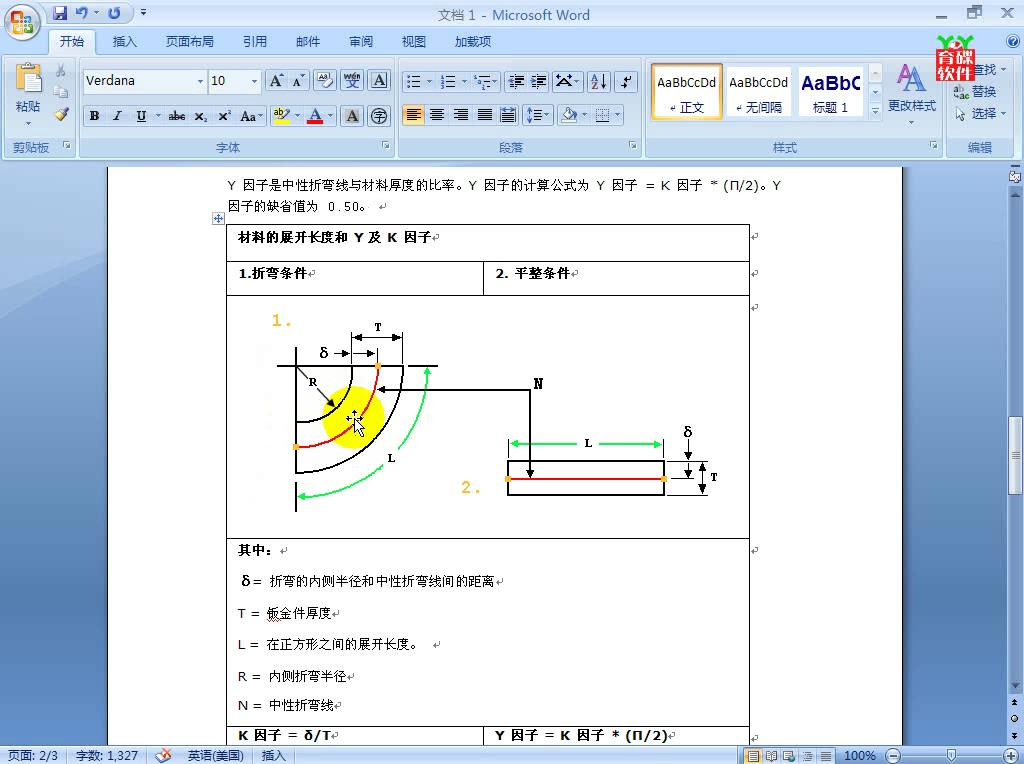This screenshot has width=1024, height=764.
Task: Toggle underline formatting
Action: pos(140,116)
